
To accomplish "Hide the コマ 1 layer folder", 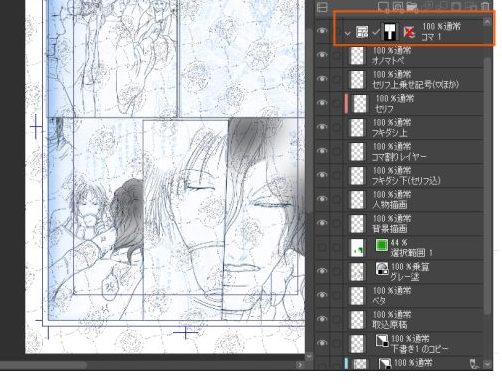I will coord(322,31).
